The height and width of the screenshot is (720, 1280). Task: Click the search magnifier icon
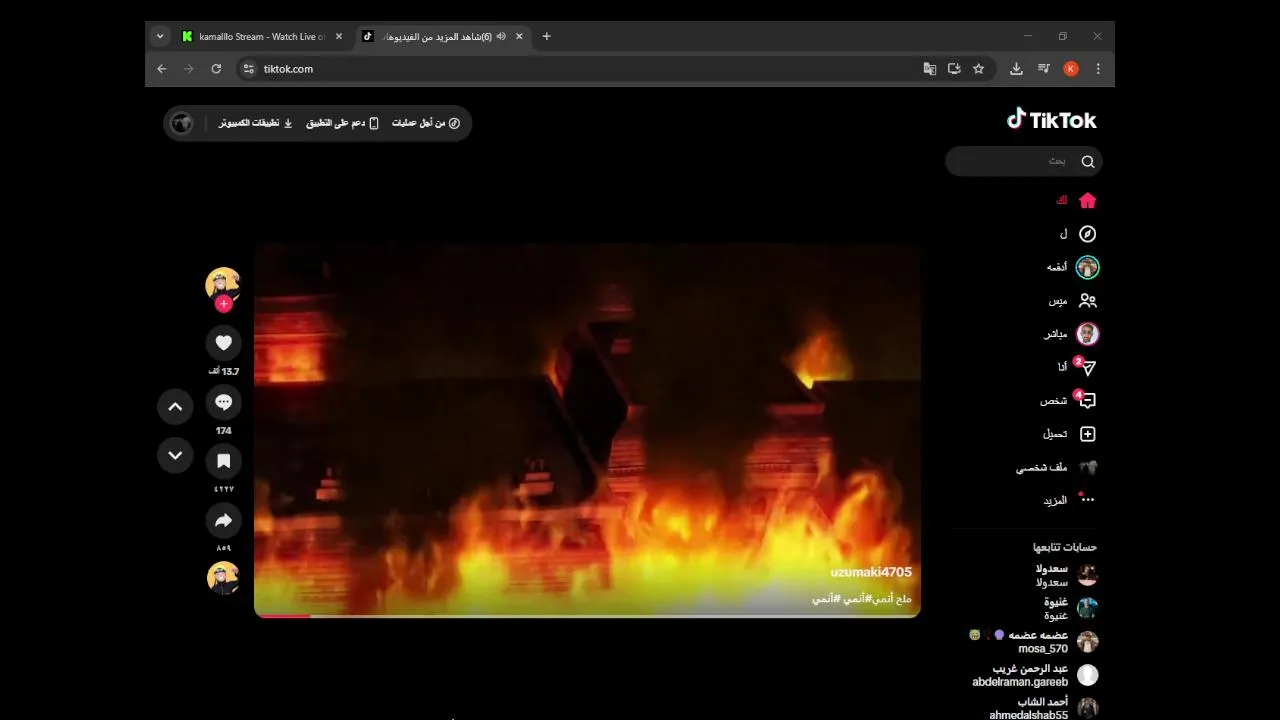[x=1088, y=161]
